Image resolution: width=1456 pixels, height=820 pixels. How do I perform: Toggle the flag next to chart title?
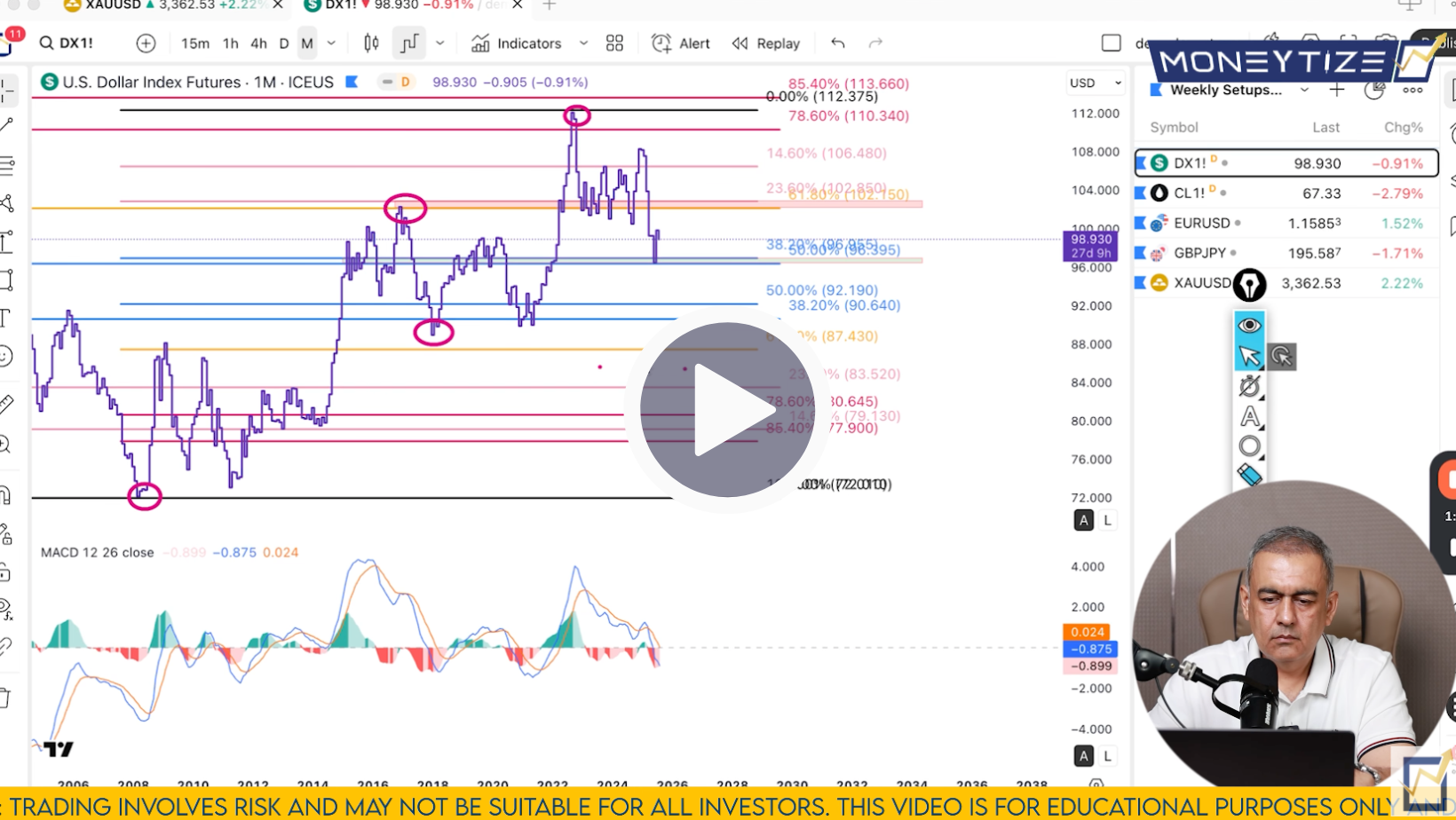click(x=352, y=82)
